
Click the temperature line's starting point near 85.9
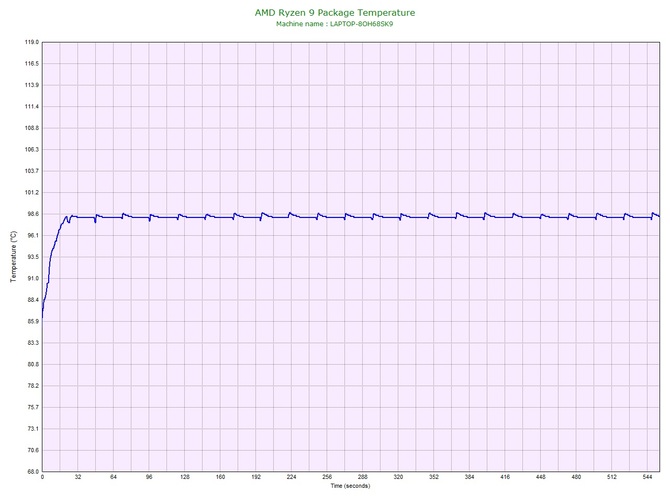(x=42, y=318)
